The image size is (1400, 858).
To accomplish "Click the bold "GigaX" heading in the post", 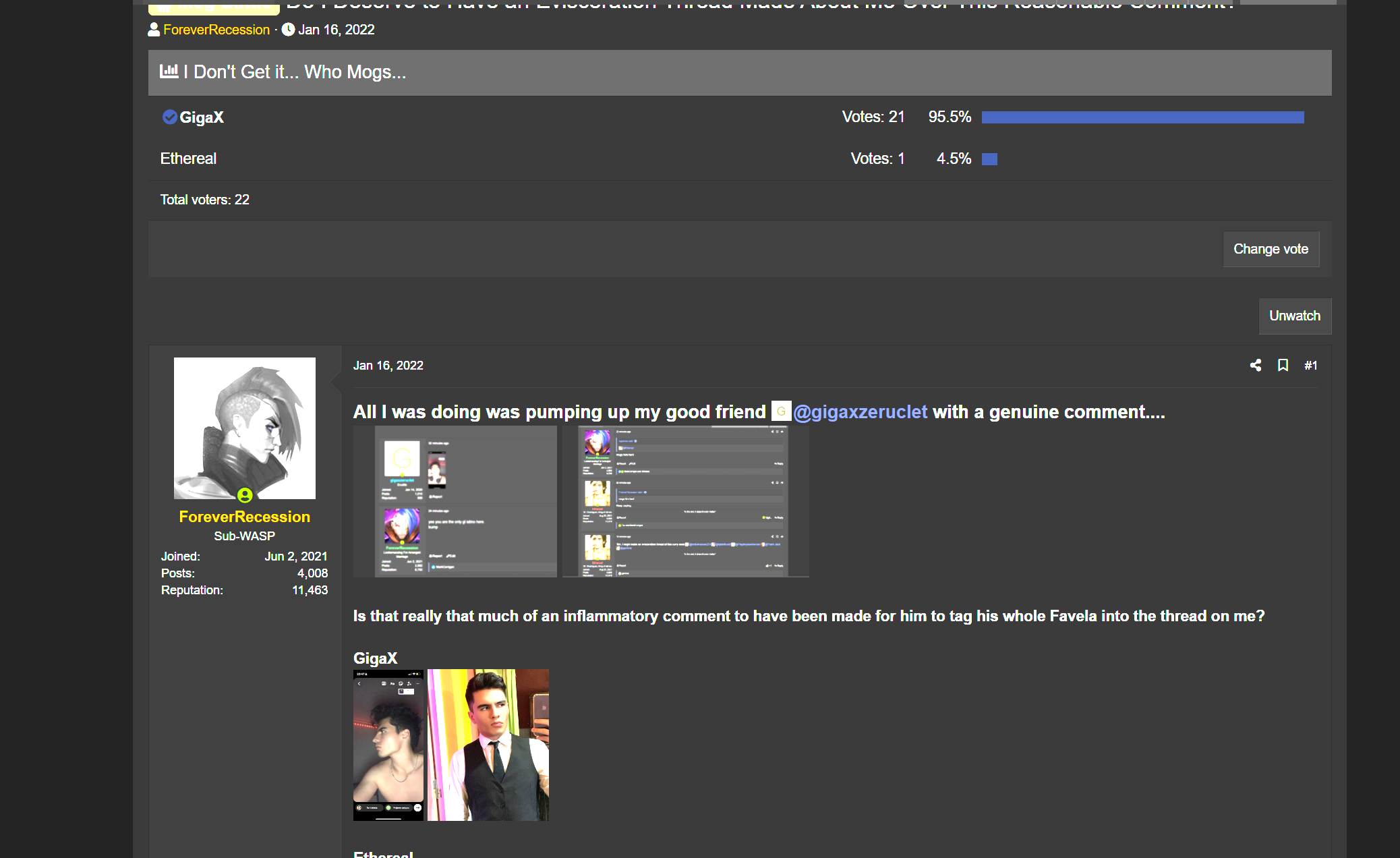I will 376,658.
